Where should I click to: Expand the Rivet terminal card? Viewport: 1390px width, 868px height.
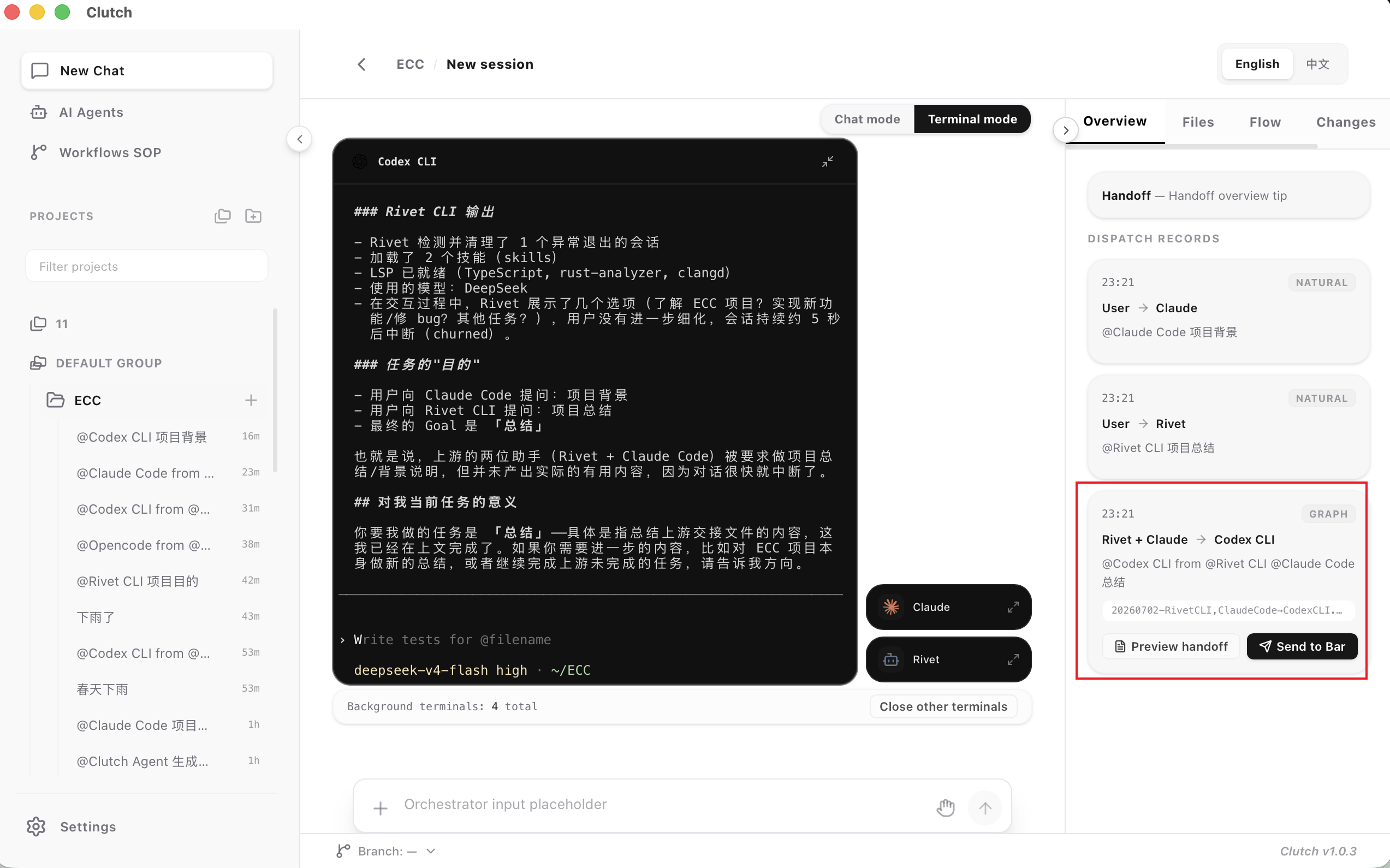point(1013,659)
